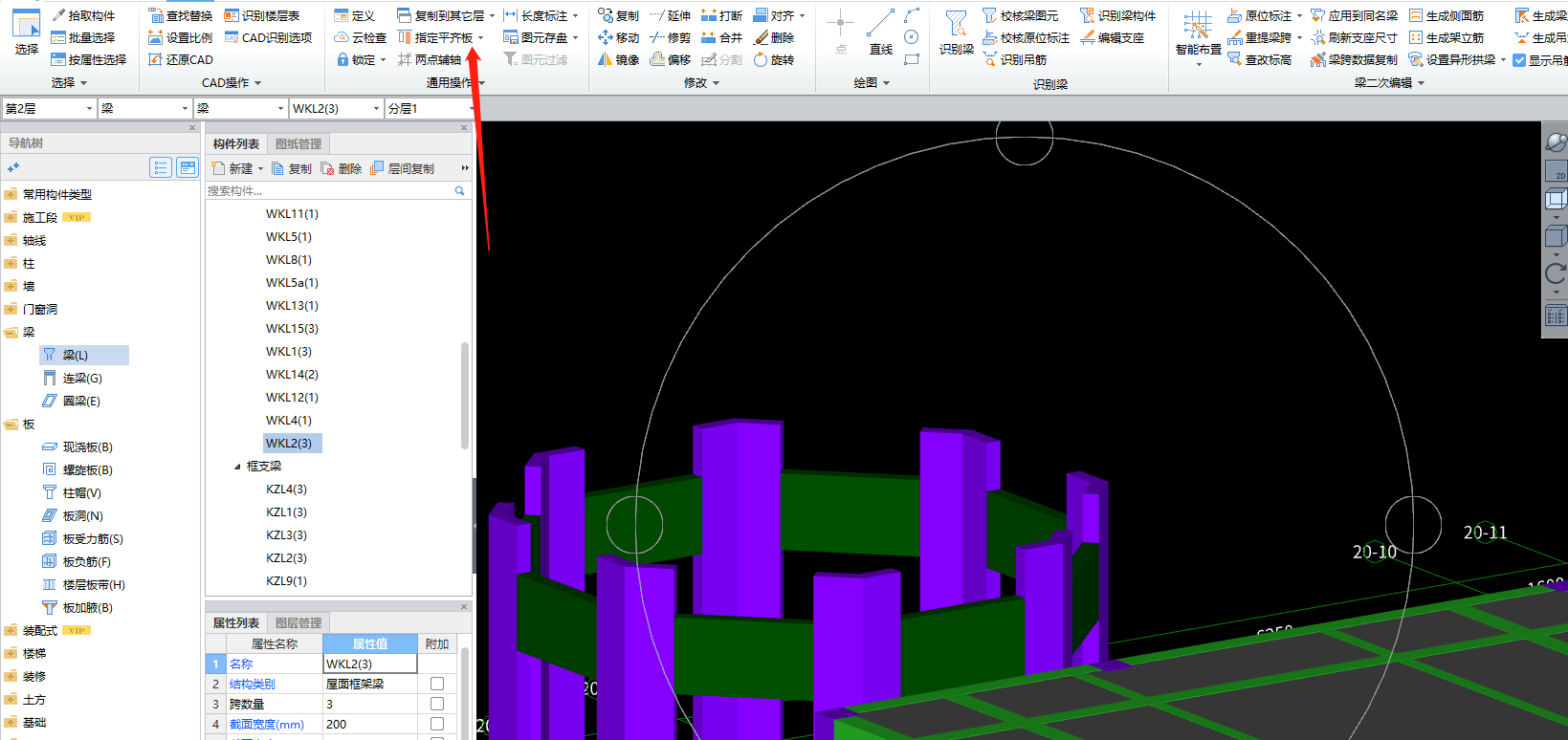Open the 修改 group menu
Viewport: 1568px width, 740px height.
[x=701, y=83]
